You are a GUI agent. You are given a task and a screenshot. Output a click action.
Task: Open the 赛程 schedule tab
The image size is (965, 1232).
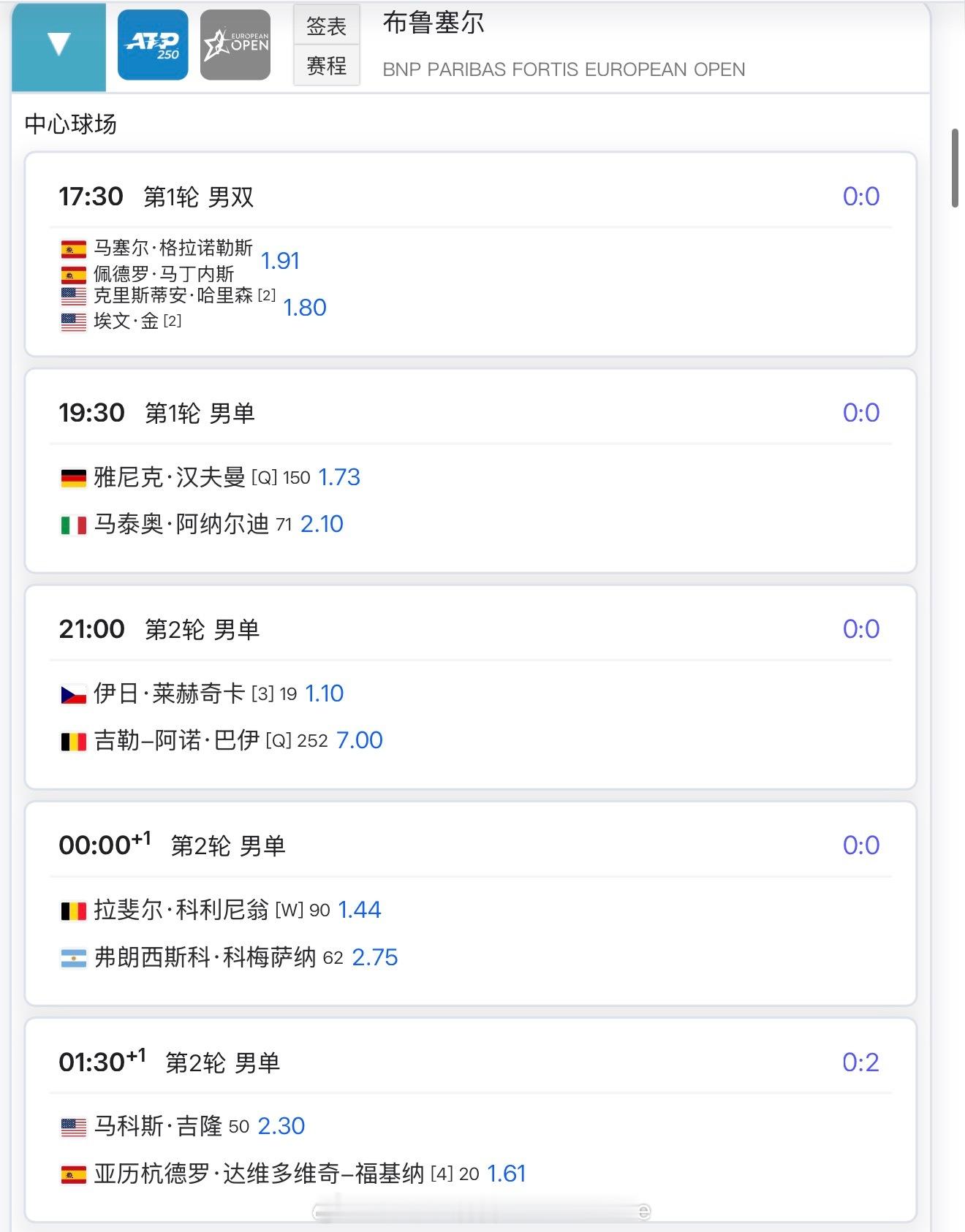click(326, 66)
